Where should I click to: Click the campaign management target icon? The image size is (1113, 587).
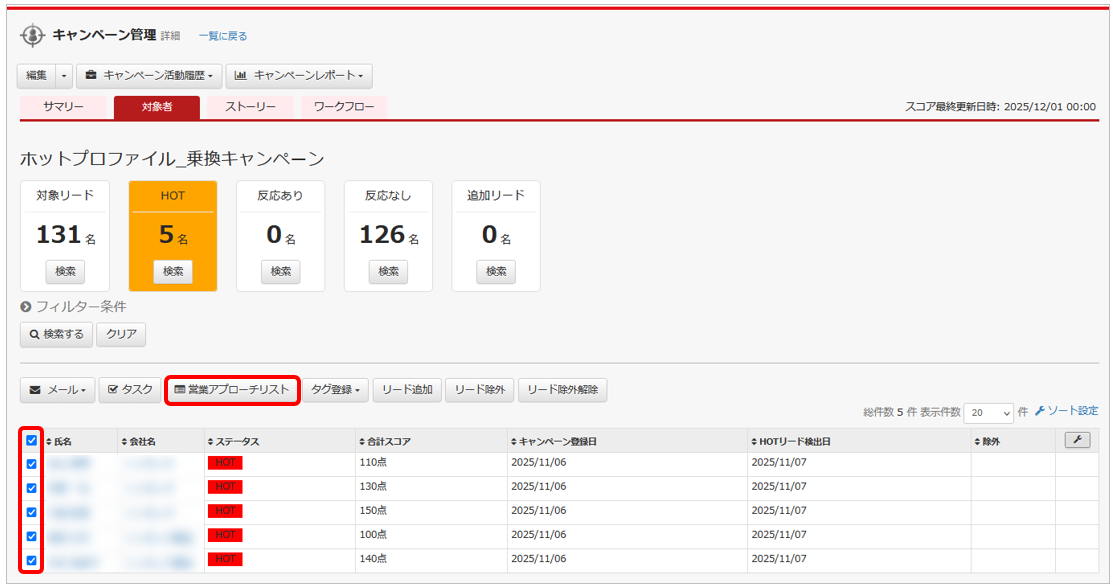point(33,35)
